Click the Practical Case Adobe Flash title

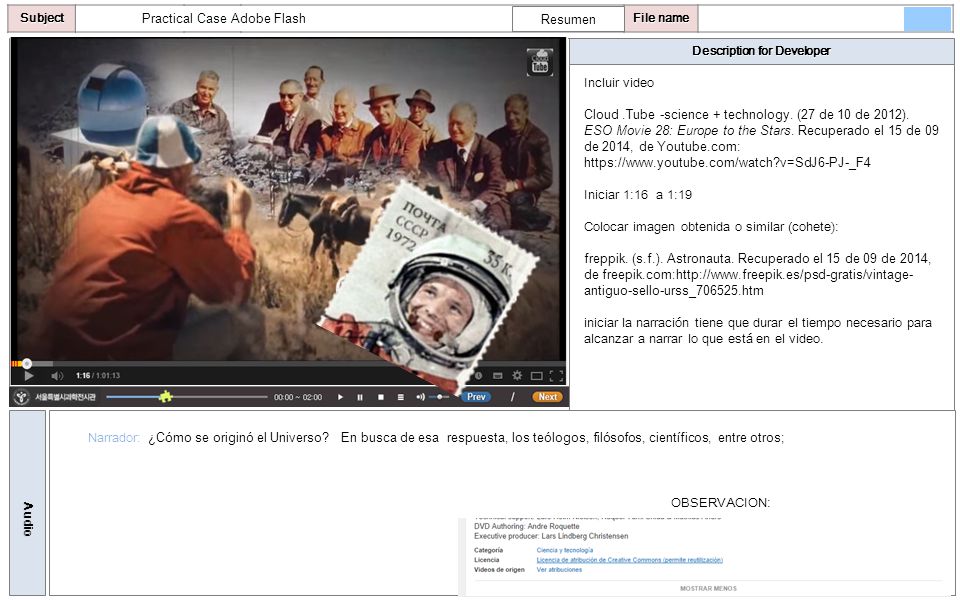pos(223,18)
